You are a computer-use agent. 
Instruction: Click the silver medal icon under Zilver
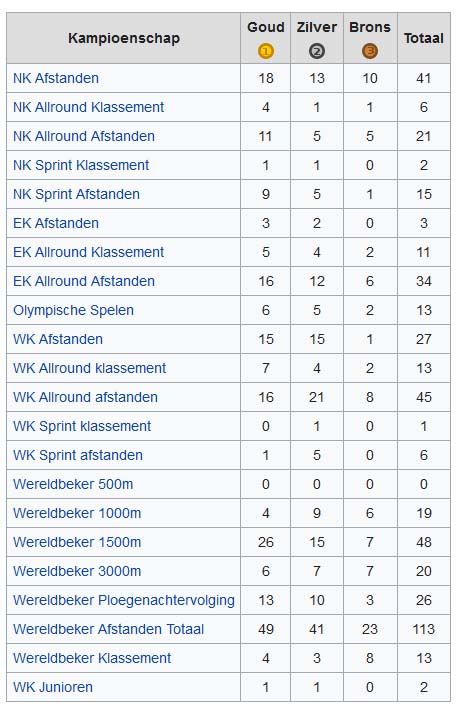click(x=317, y=51)
